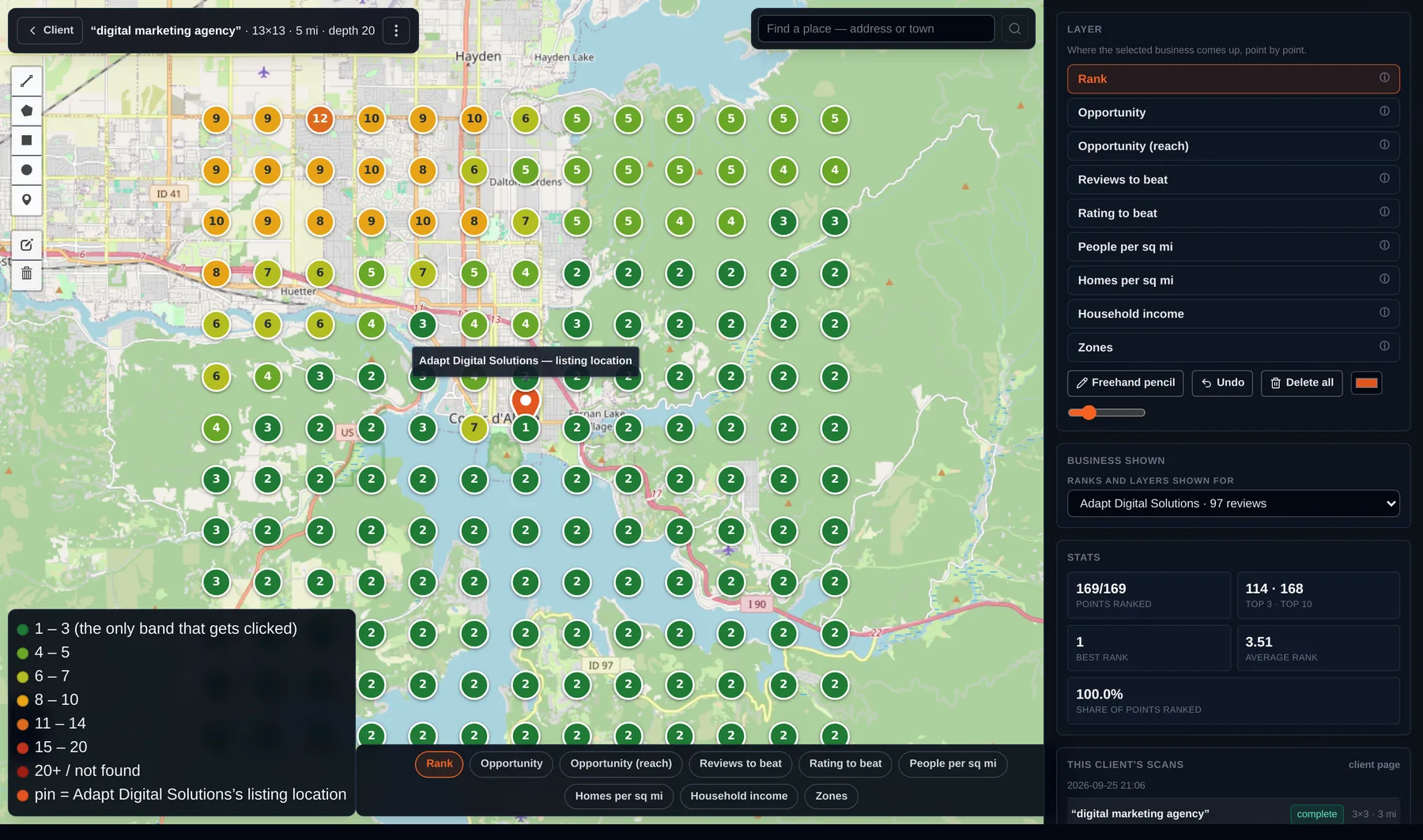Open the edit shapes tool
1423x840 pixels.
26,245
